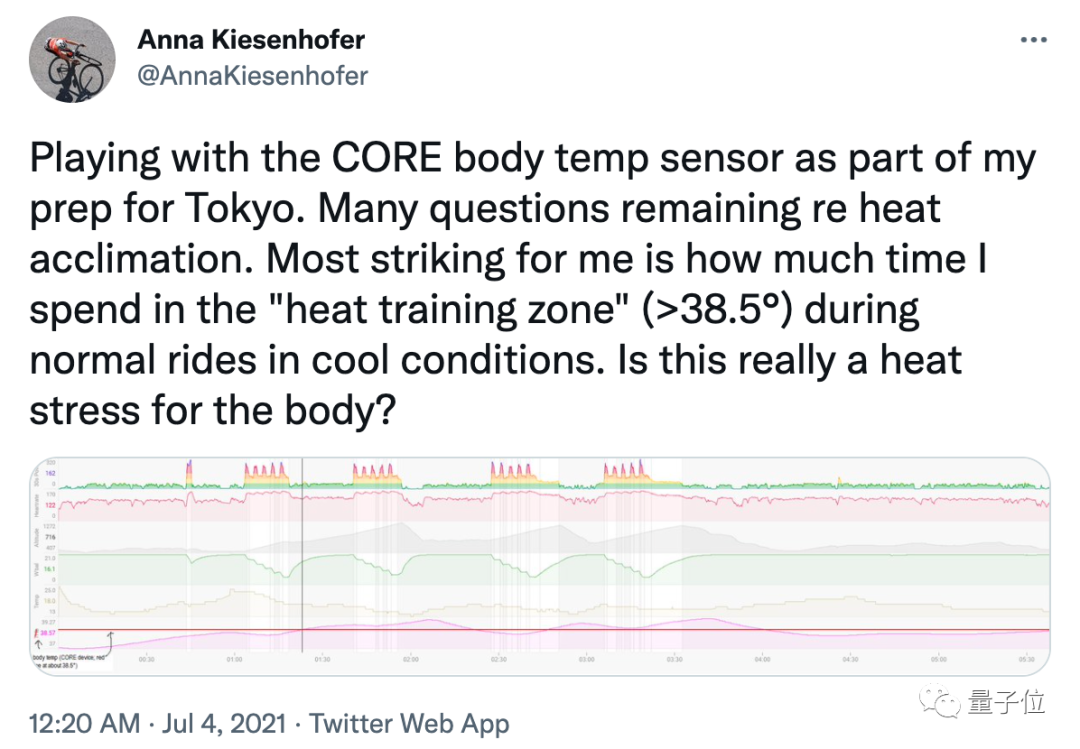Click the 03:00 time label on chart axis
Image resolution: width=1080 pixels, height=749 pixels.
[x=586, y=660]
